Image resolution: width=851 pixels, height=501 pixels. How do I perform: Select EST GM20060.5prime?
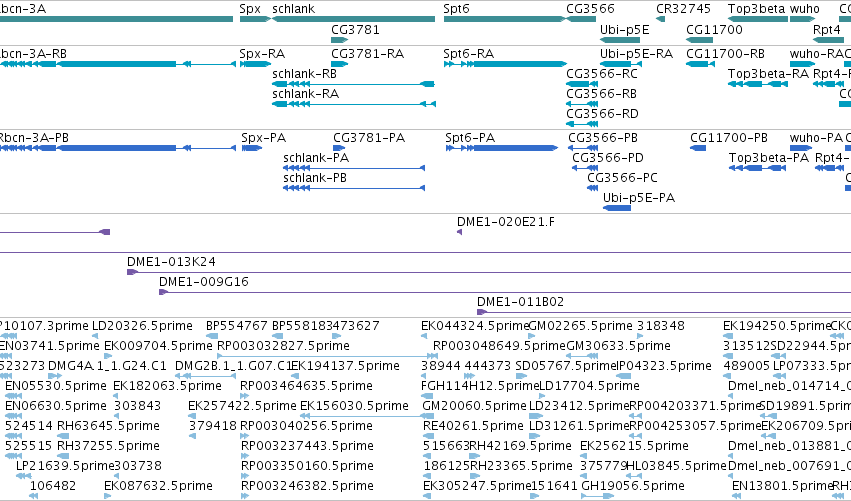pos(474,407)
